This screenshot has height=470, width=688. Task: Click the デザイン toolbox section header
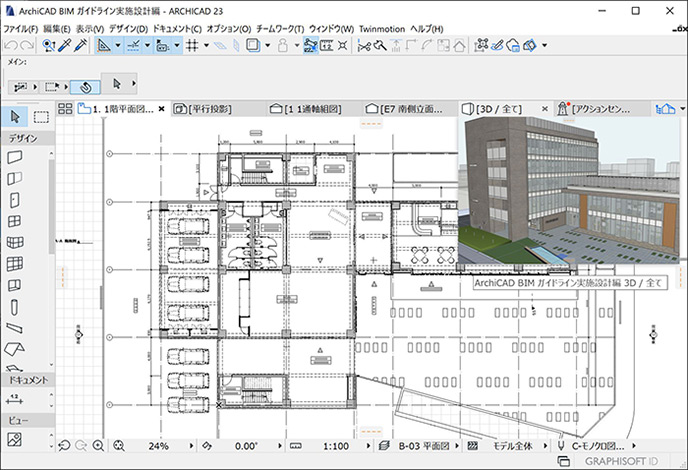tap(27, 138)
